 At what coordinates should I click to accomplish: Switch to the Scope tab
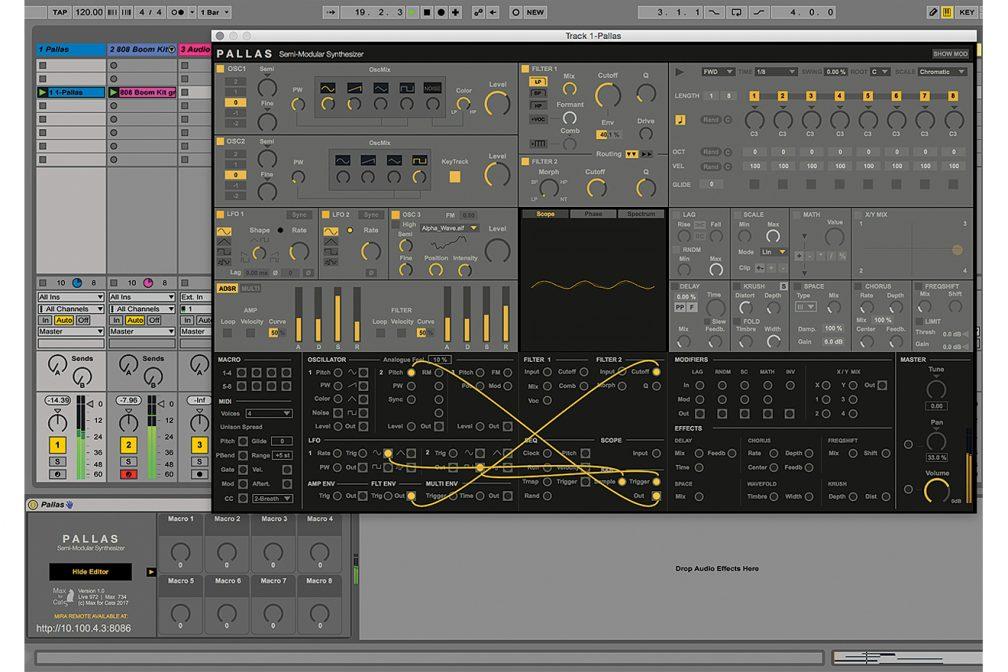[545, 214]
